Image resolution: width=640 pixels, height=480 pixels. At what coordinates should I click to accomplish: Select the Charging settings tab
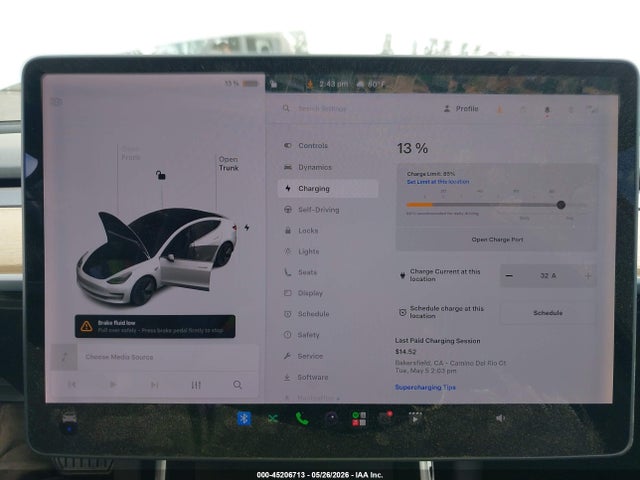tap(328, 189)
